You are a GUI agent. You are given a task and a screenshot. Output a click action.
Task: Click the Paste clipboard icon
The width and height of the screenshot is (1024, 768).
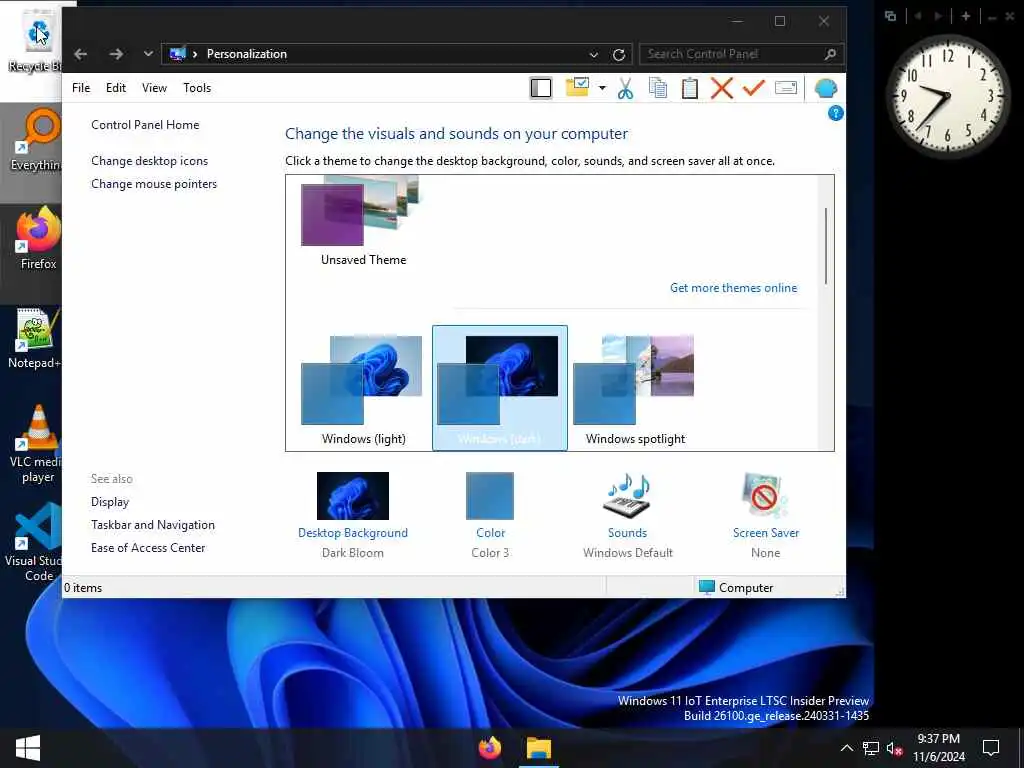click(x=690, y=88)
